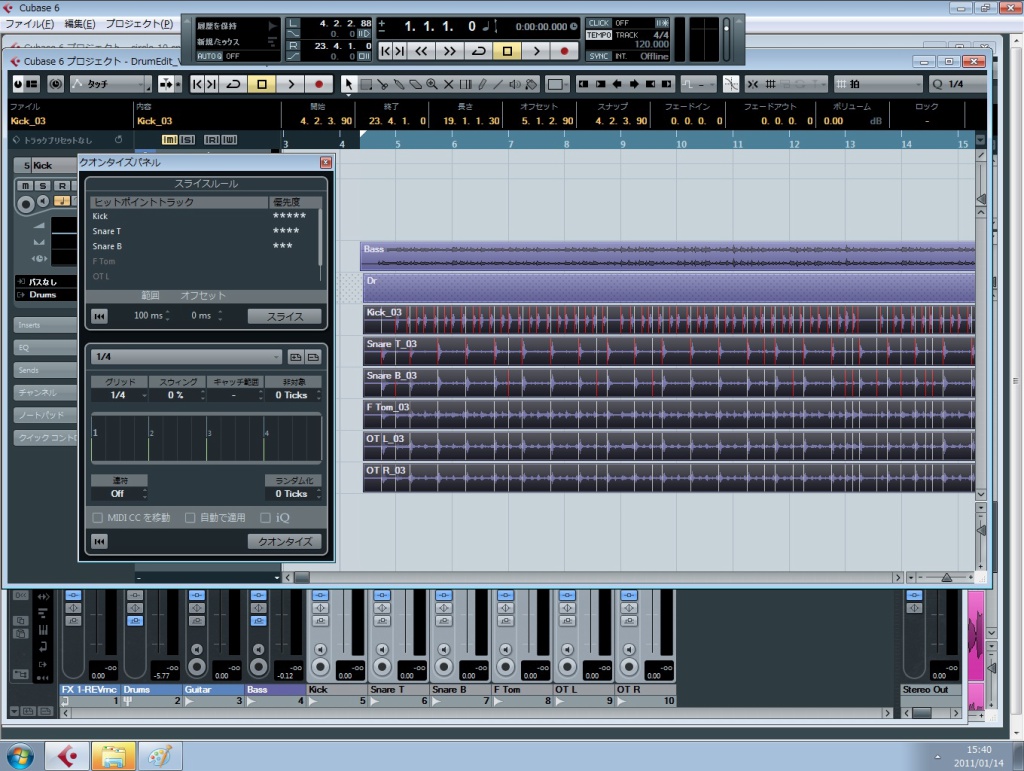Expand the EQ inspector section
The width and height of the screenshot is (1024, 771).
(44, 347)
